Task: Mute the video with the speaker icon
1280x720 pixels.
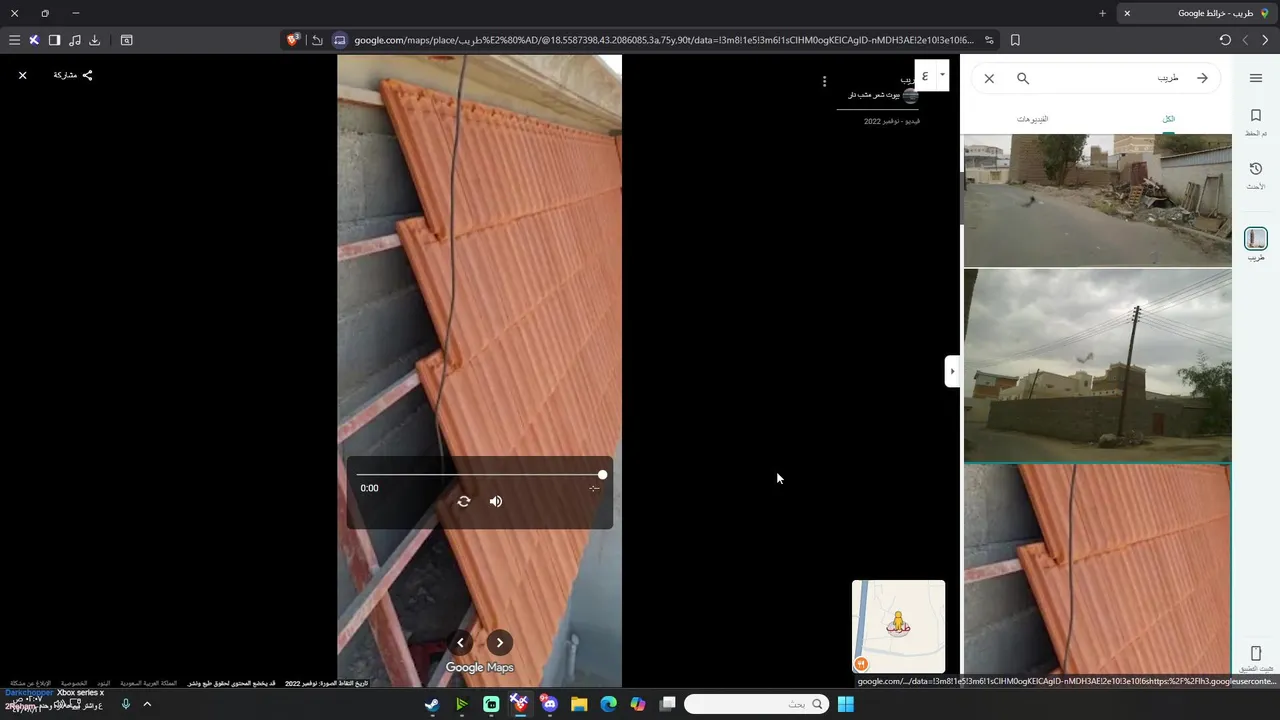Action: [496, 501]
